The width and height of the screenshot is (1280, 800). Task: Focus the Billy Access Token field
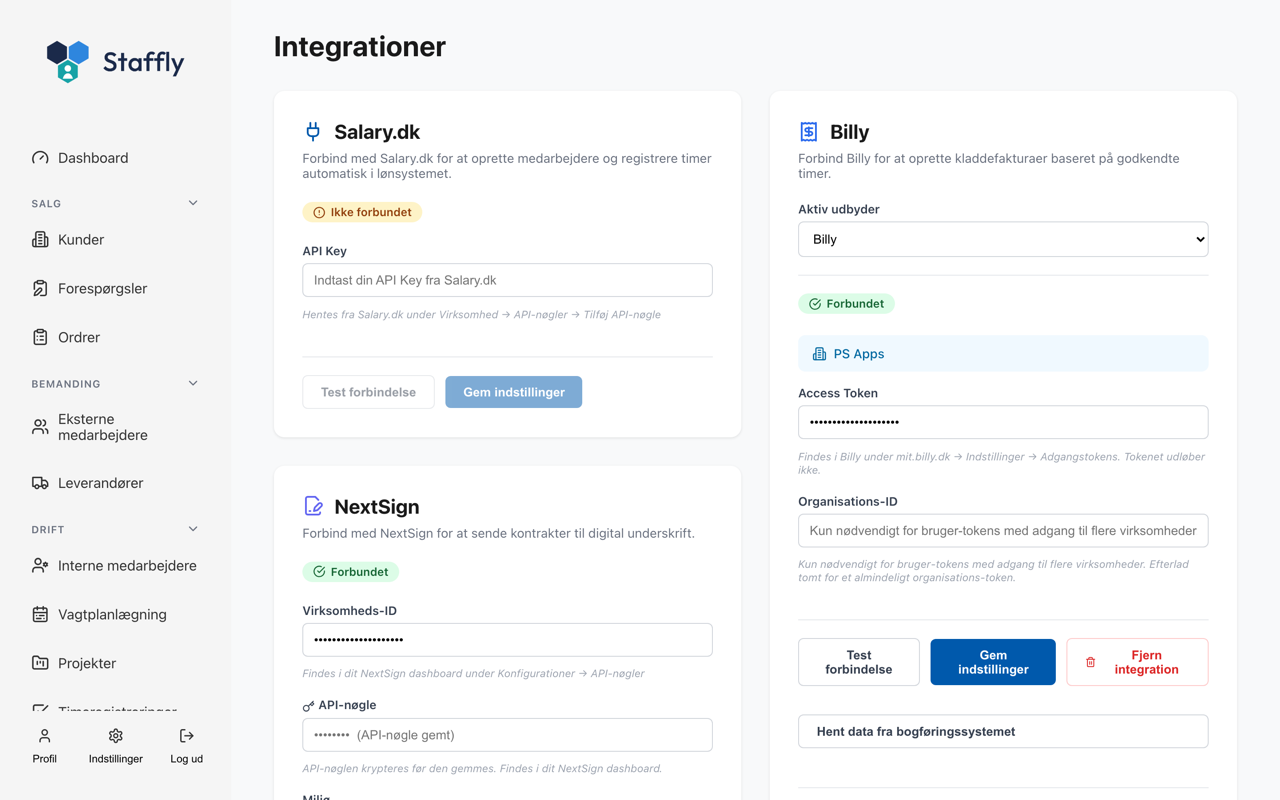tap(1003, 422)
